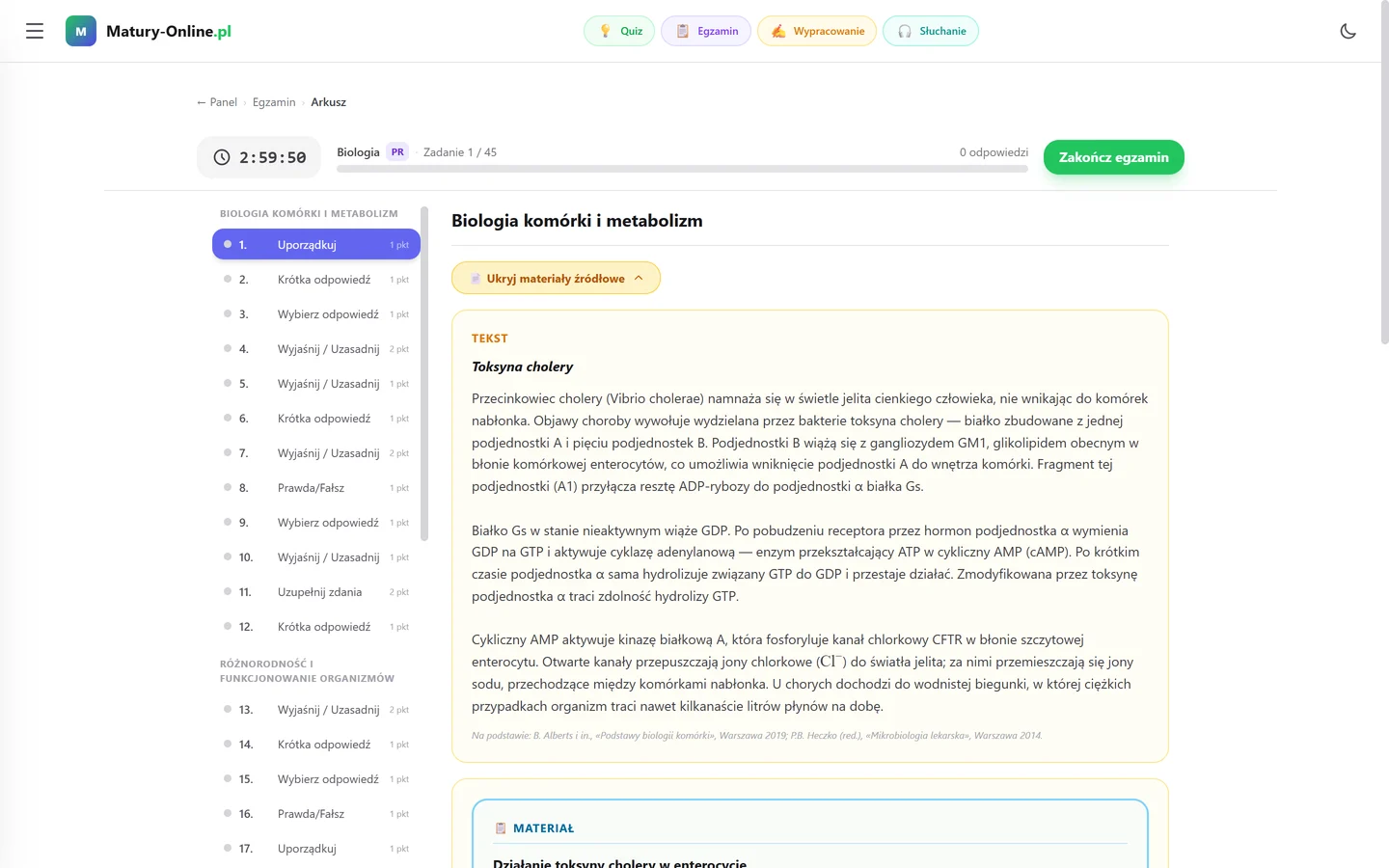Select task 12 Krótka odpowiedź
The height and width of the screenshot is (868, 1389).
tap(316, 627)
